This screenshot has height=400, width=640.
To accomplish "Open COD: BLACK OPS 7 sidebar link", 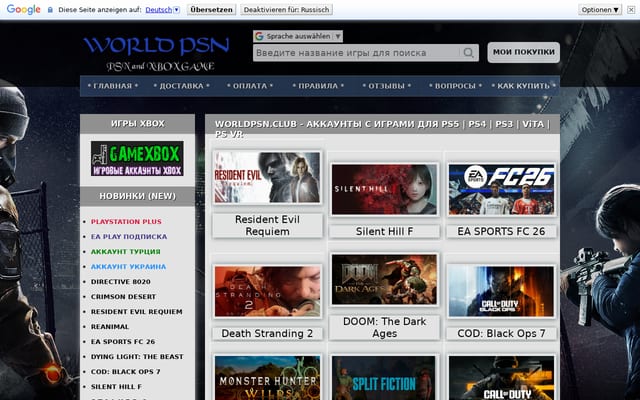I will point(125,372).
